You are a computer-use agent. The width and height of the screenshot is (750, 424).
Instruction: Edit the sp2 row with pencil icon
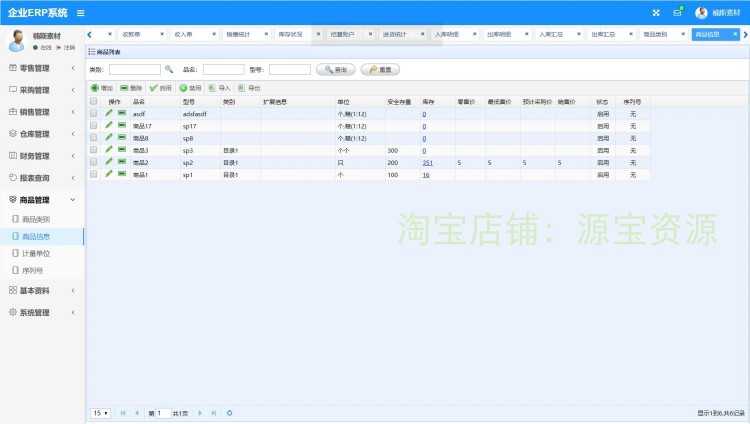pos(109,162)
